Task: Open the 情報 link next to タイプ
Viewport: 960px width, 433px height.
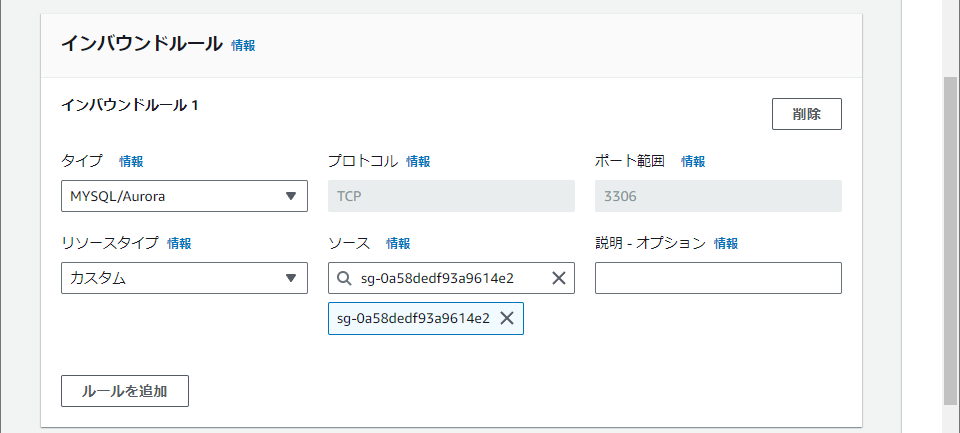Action: (x=131, y=162)
